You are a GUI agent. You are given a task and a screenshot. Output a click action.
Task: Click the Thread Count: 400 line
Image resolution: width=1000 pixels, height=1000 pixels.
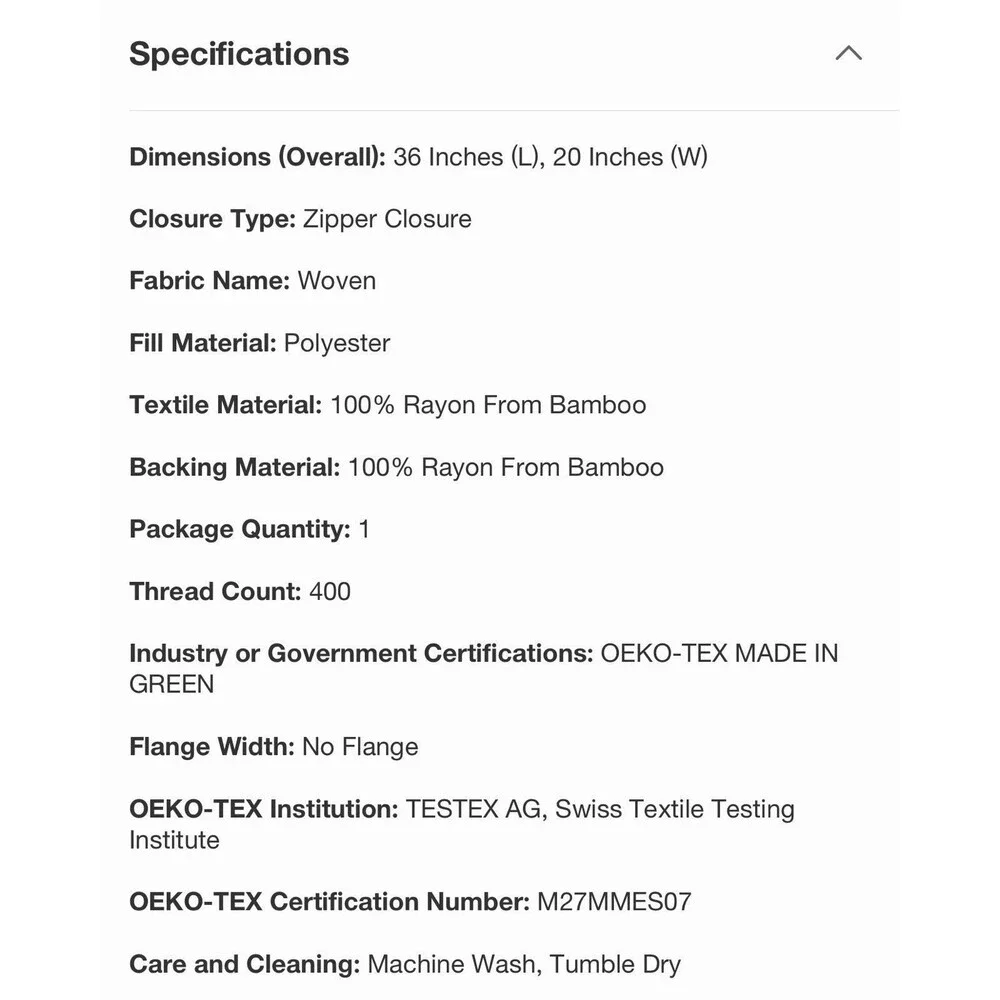(x=240, y=591)
